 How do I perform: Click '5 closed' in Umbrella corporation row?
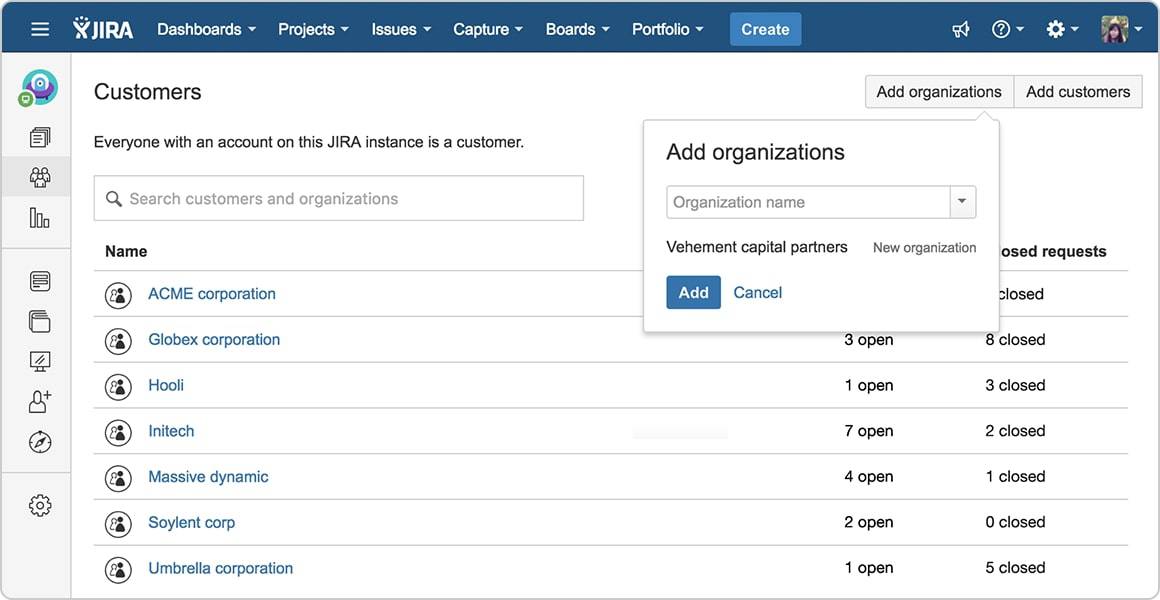[x=1015, y=568]
